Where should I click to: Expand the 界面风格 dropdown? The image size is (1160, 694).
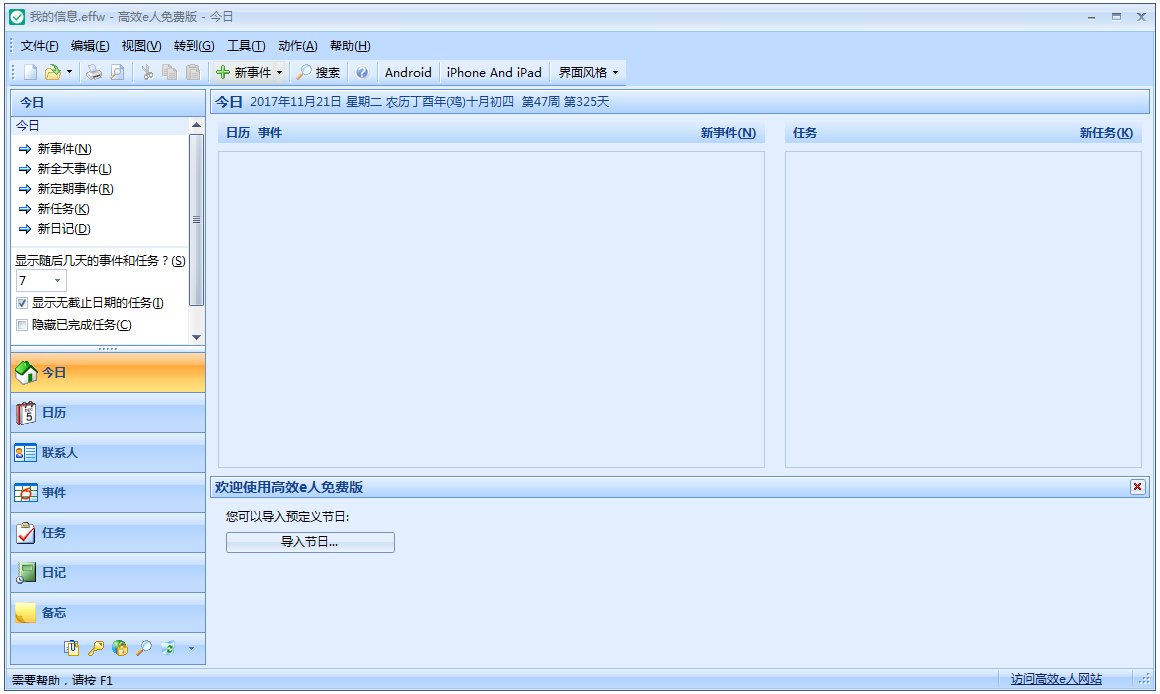click(x=589, y=72)
